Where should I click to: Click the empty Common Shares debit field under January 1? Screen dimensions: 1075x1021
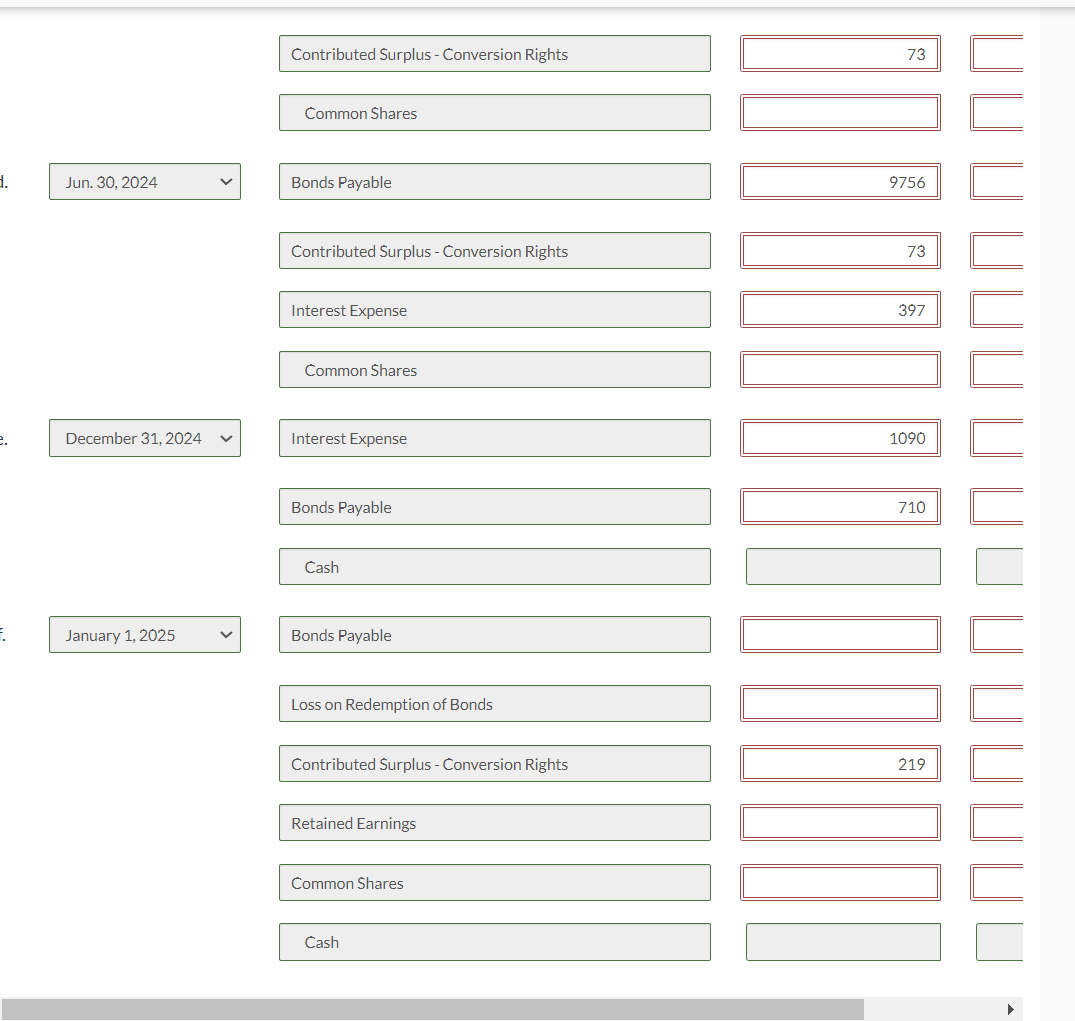[x=840, y=882]
